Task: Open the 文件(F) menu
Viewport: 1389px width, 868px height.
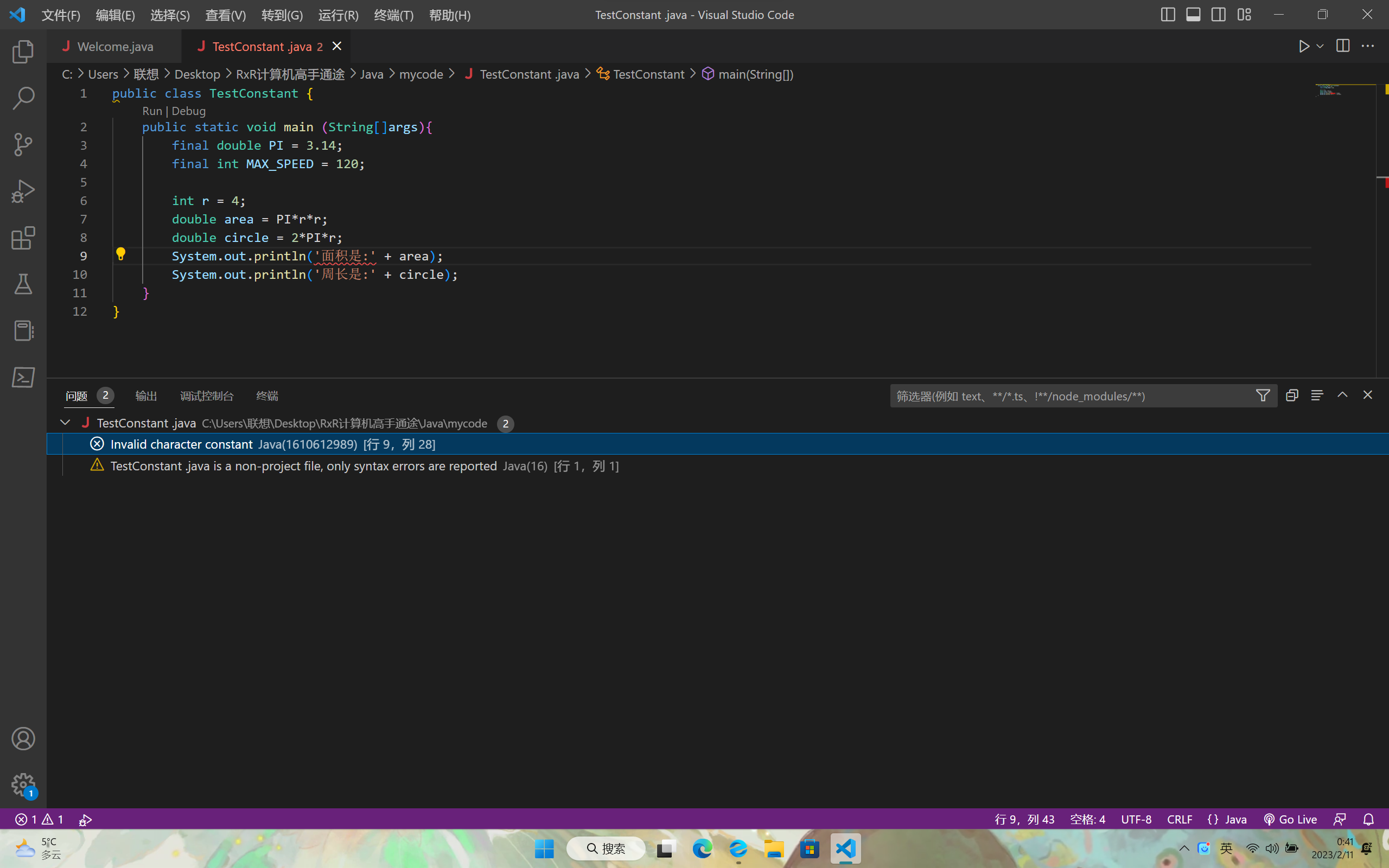Action: [61, 15]
